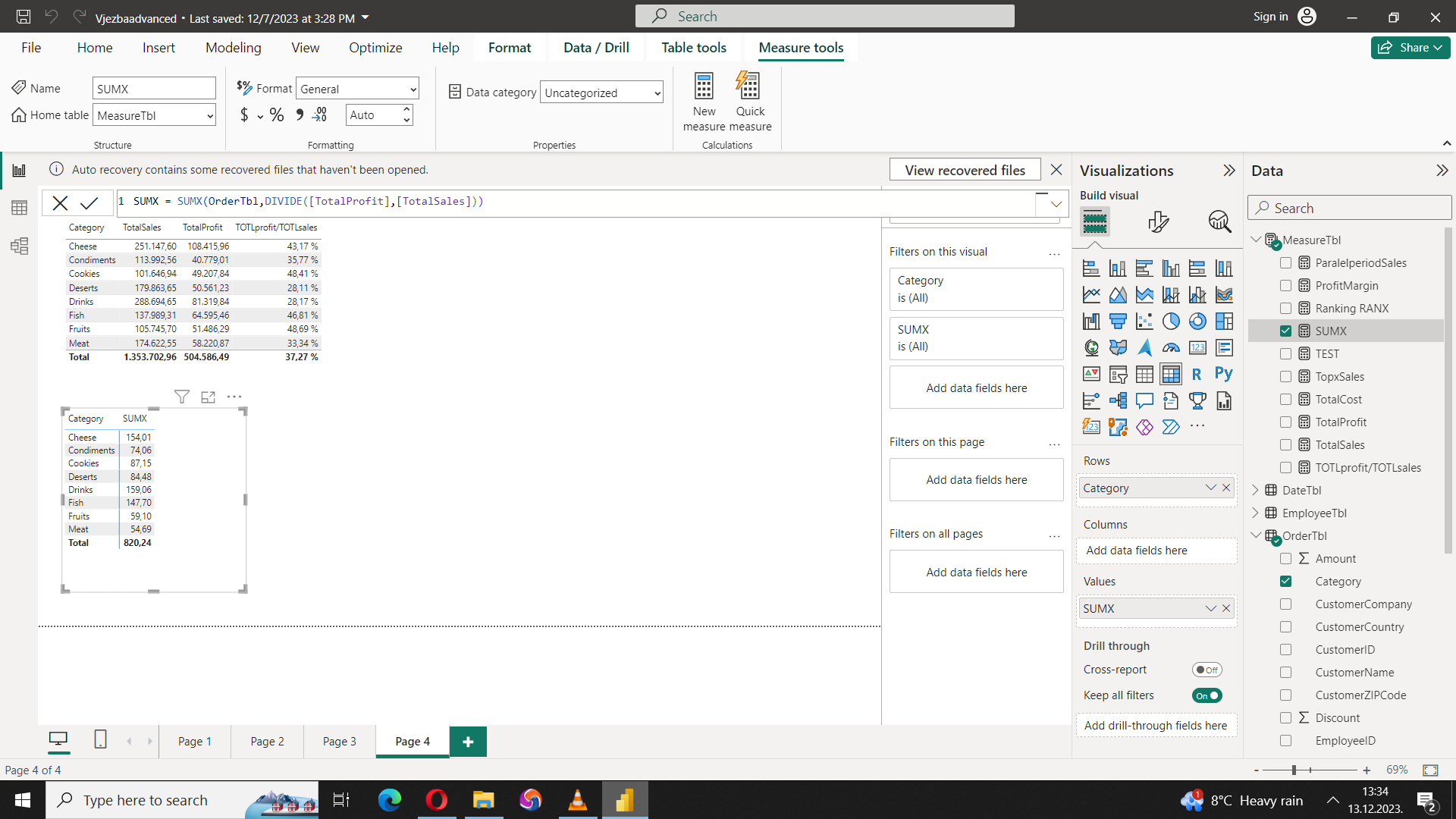1456x819 pixels.
Task: Select the Area chart visual
Action: (1118, 294)
